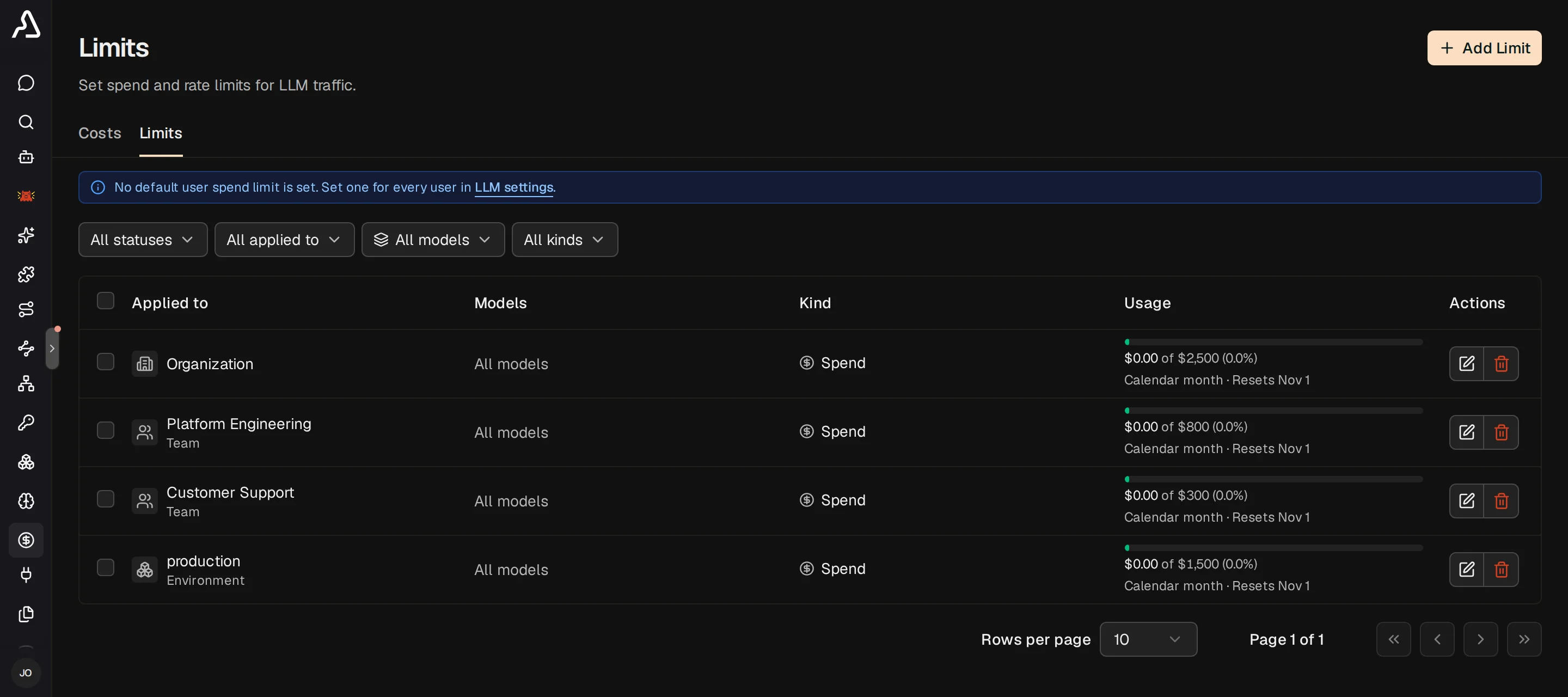The height and width of the screenshot is (697, 1568).
Task: Go to the previous page
Action: coord(1437,639)
